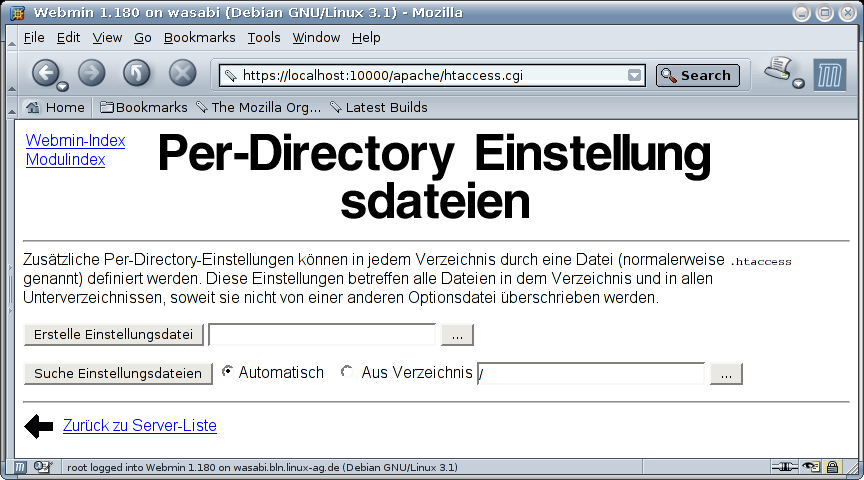864x480 pixels.
Task: Open the Print options dropdown arrow
Action: (x=798, y=84)
